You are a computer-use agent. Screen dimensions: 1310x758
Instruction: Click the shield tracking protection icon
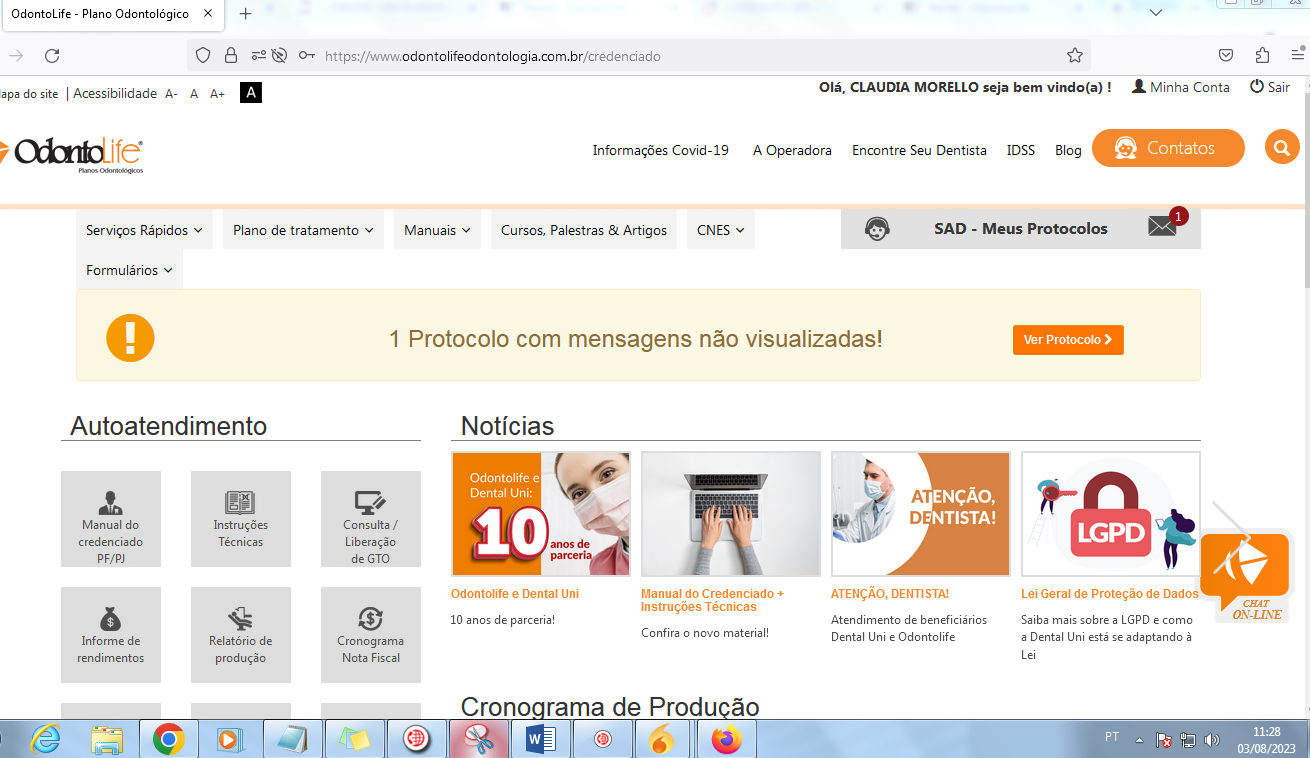203,56
